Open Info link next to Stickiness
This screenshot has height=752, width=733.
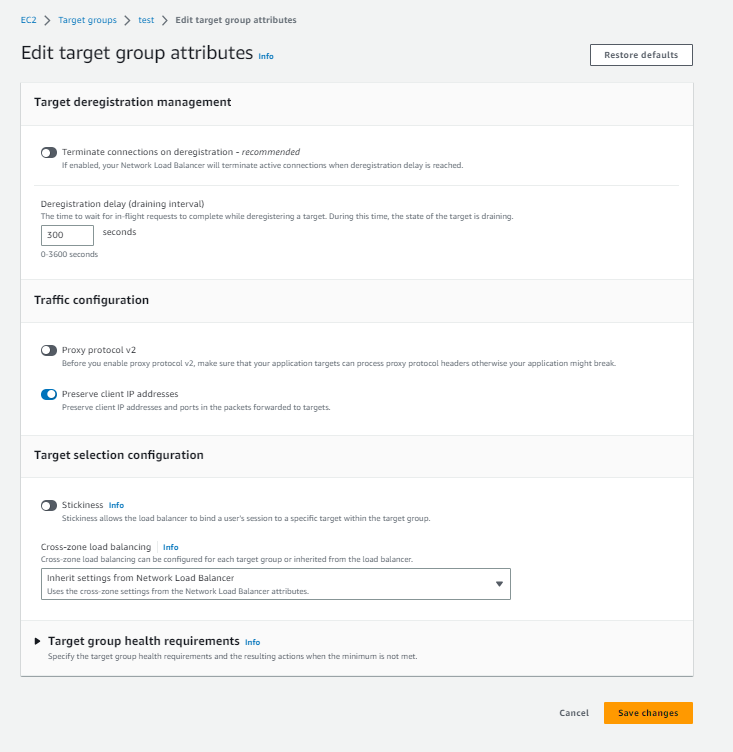[x=116, y=506]
